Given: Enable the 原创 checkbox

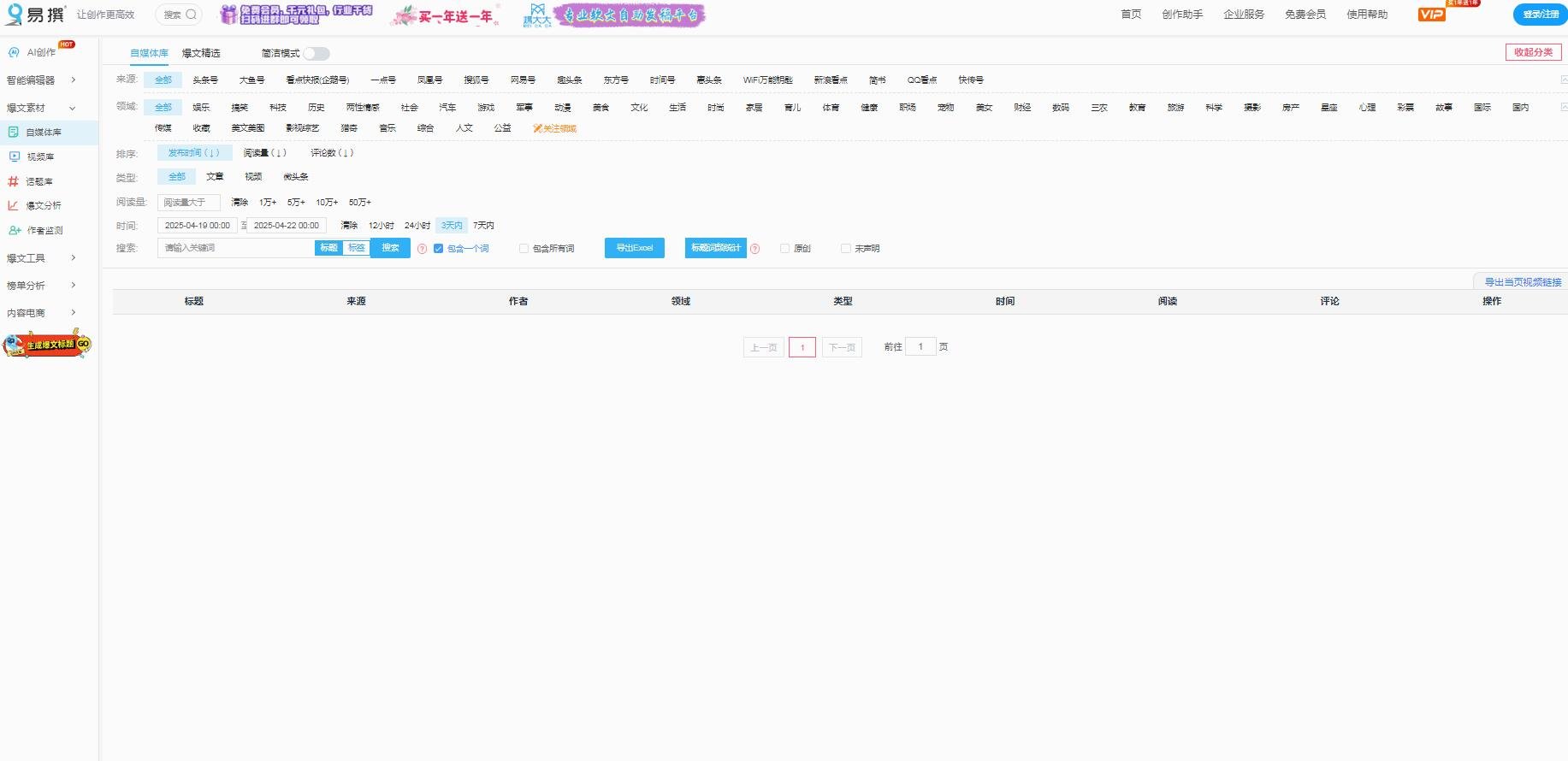Looking at the screenshot, I should click(784, 249).
